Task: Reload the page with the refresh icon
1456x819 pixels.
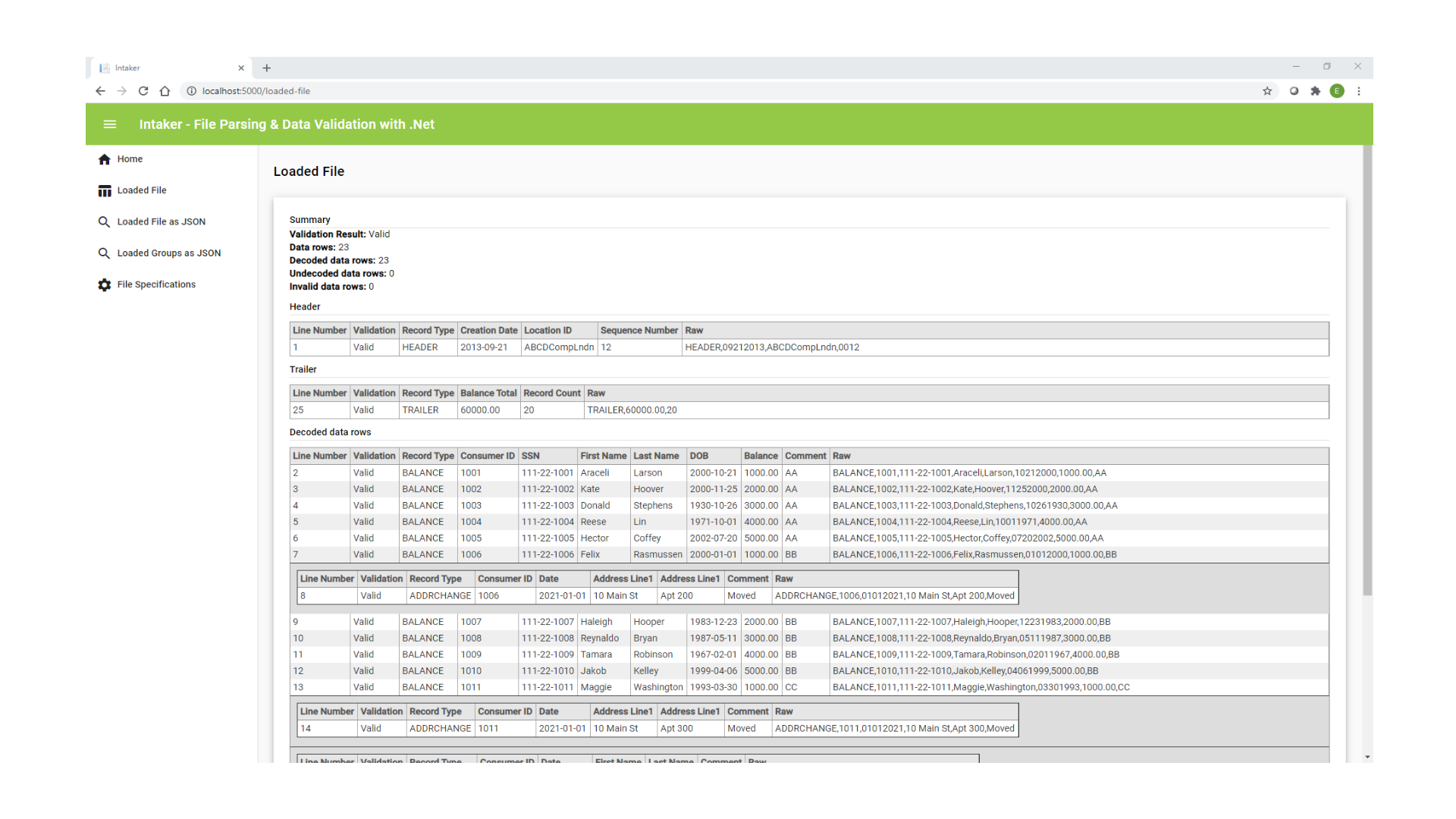Action: tap(143, 91)
